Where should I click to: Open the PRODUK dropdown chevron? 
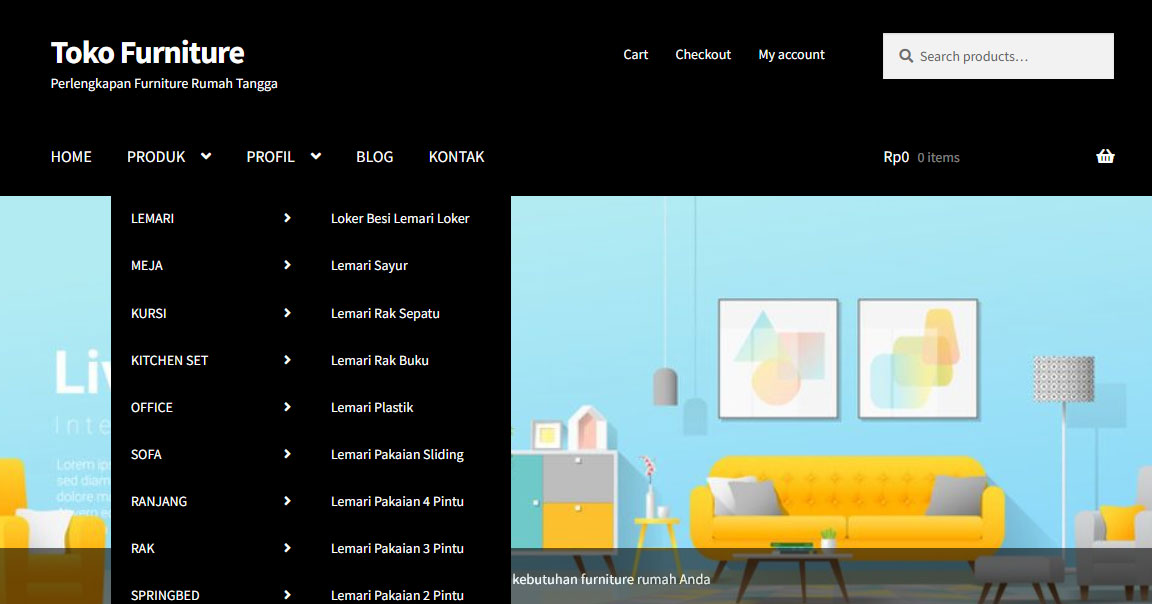tap(206, 156)
